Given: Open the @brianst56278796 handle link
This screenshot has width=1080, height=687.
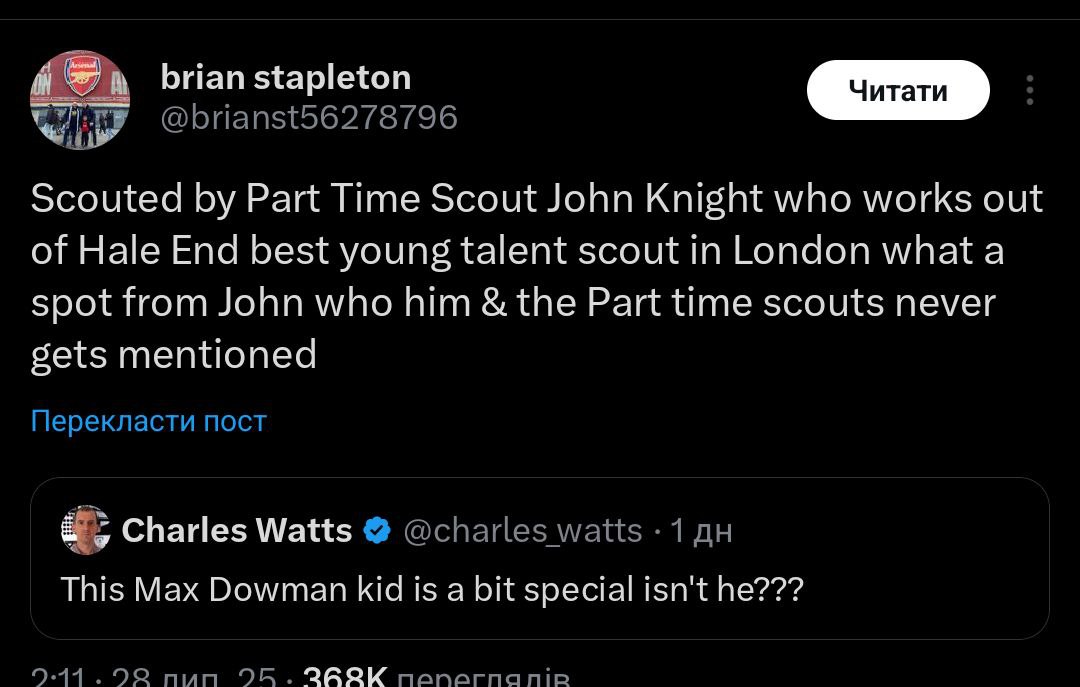Looking at the screenshot, I should click(309, 118).
